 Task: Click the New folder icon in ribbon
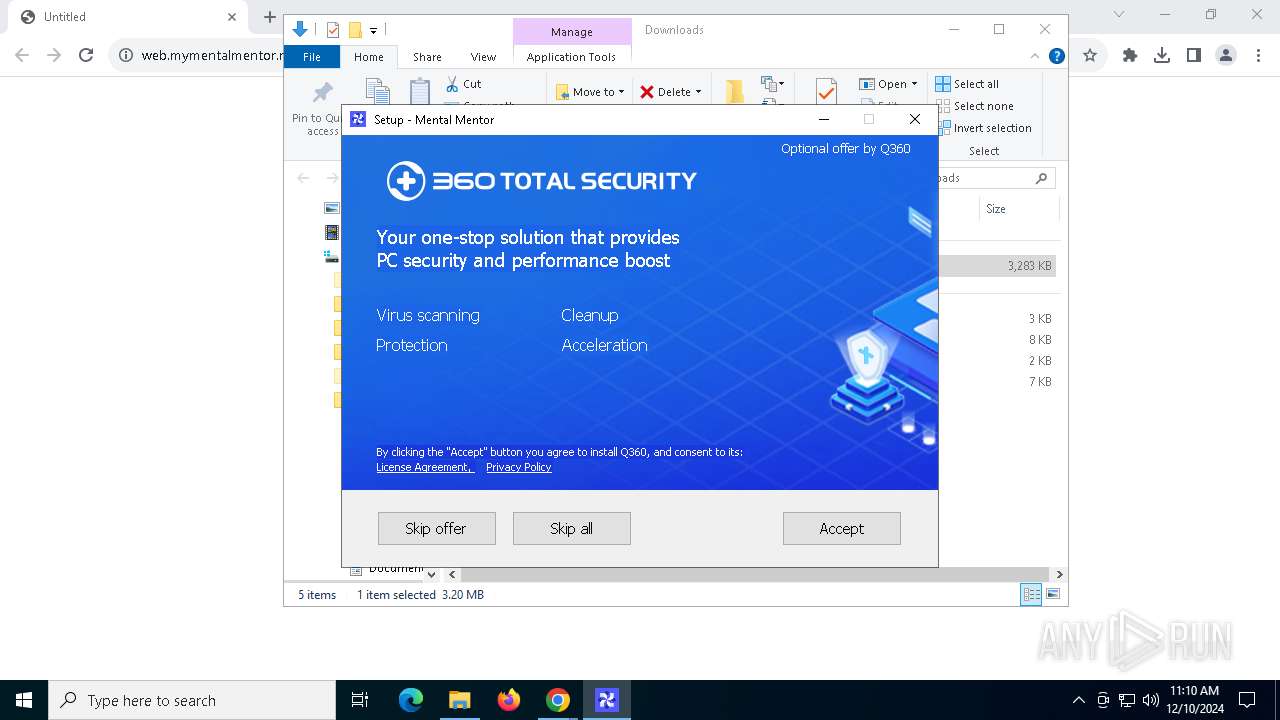735,92
